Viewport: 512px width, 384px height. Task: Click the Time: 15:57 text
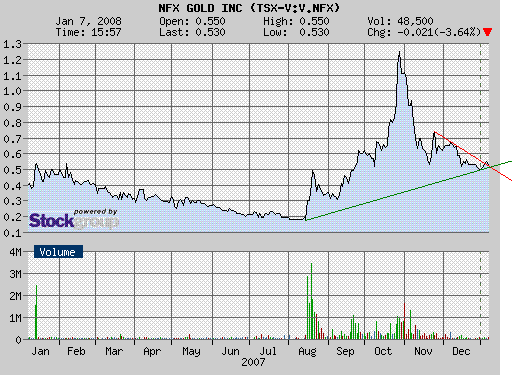(89, 32)
